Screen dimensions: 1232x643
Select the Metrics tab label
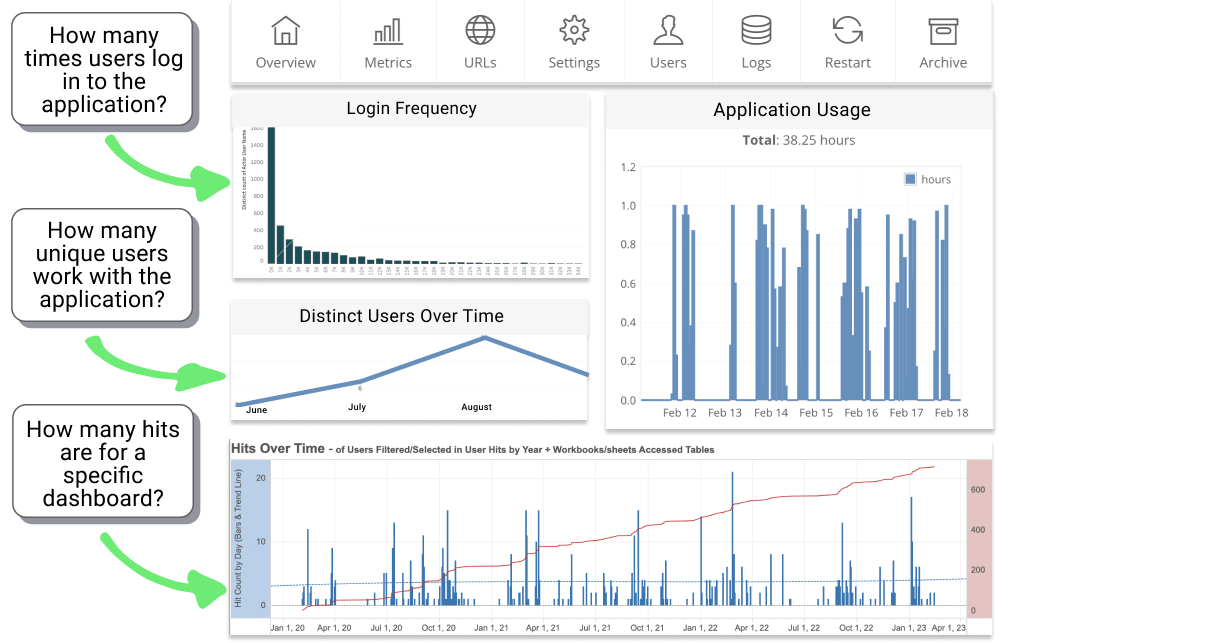388,62
